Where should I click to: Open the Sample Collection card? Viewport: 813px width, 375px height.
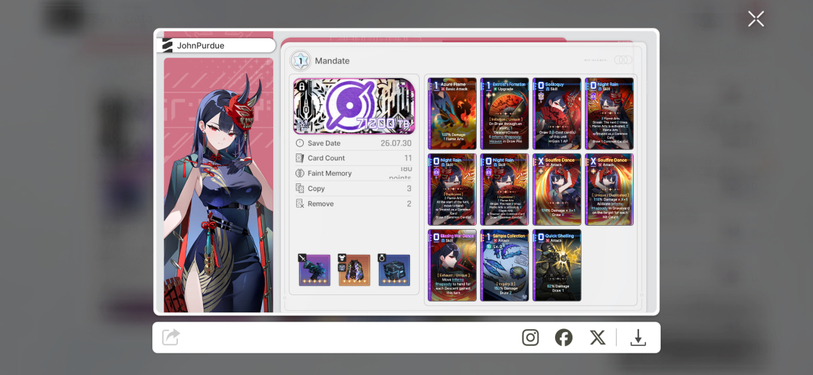pos(504,265)
